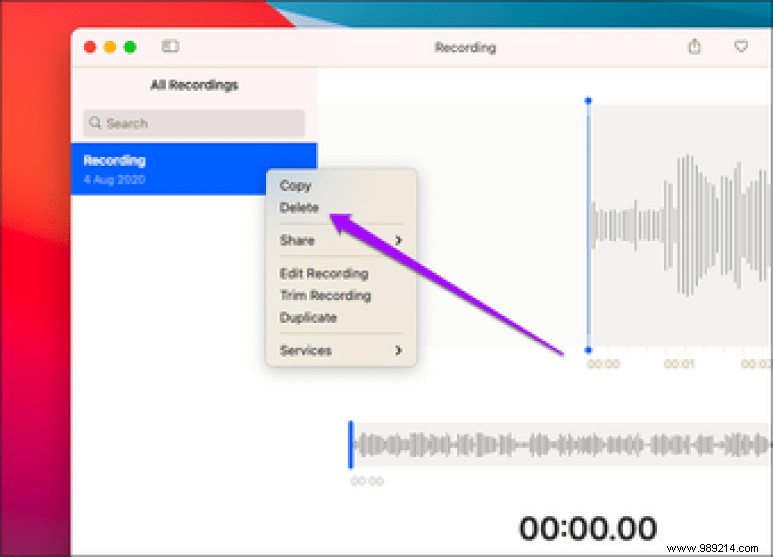Choose Copy from the context menu
Viewport: 773px width, 557px height.
click(296, 185)
